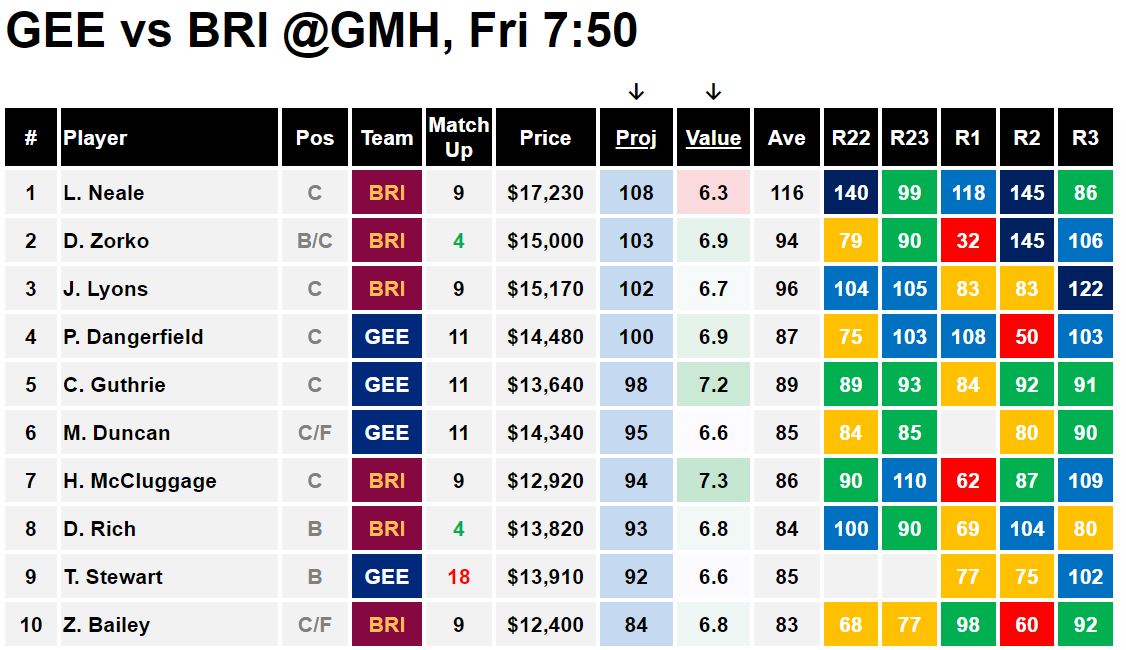Click D. Zorko's red R1 score of 32

968,241
